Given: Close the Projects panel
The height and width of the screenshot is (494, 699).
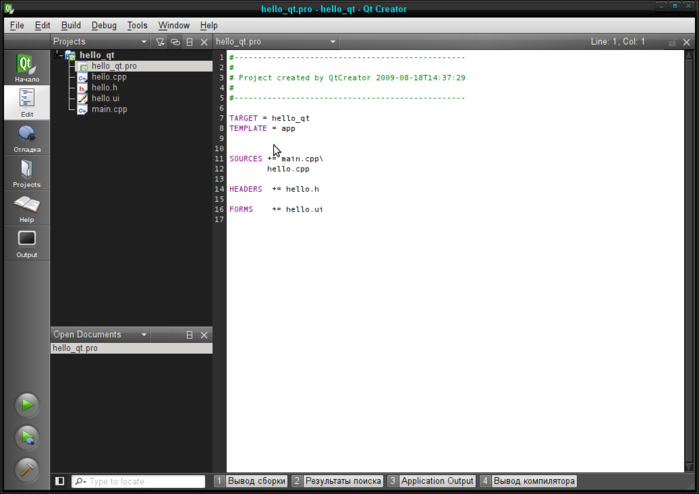Looking at the screenshot, I should (x=204, y=42).
